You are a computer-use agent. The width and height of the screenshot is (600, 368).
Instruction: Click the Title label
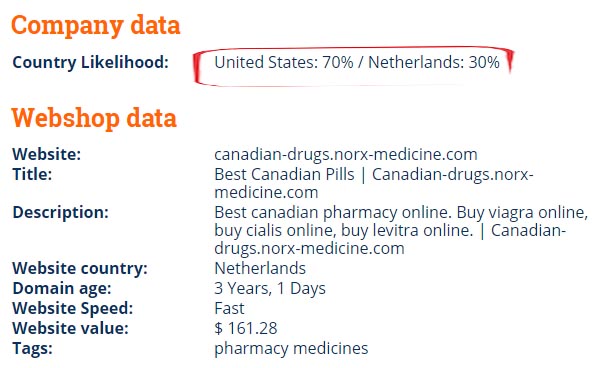pos(32,174)
